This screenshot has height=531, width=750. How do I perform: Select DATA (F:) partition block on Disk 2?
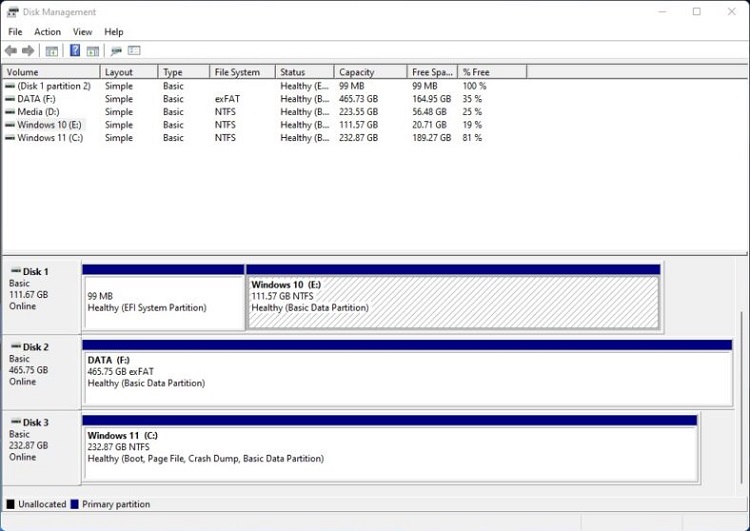407,373
